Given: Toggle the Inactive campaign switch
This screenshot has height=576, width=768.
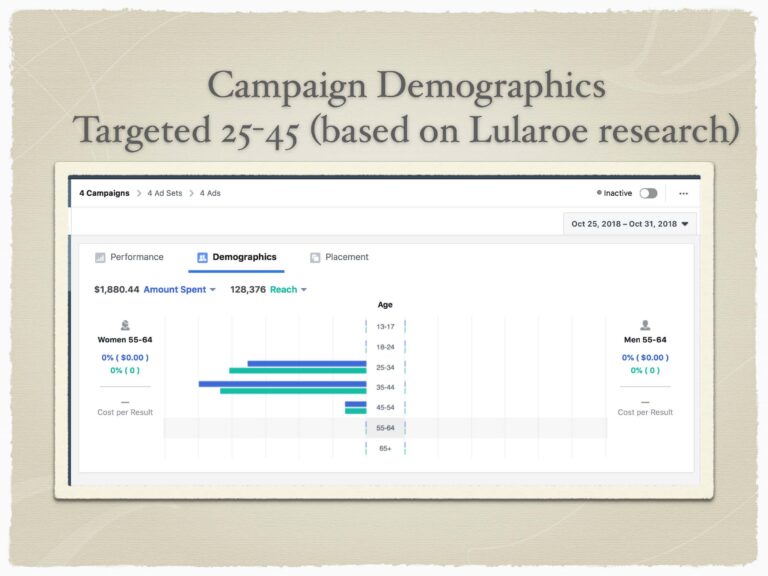Looking at the screenshot, I should pyautogui.click(x=648, y=193).
